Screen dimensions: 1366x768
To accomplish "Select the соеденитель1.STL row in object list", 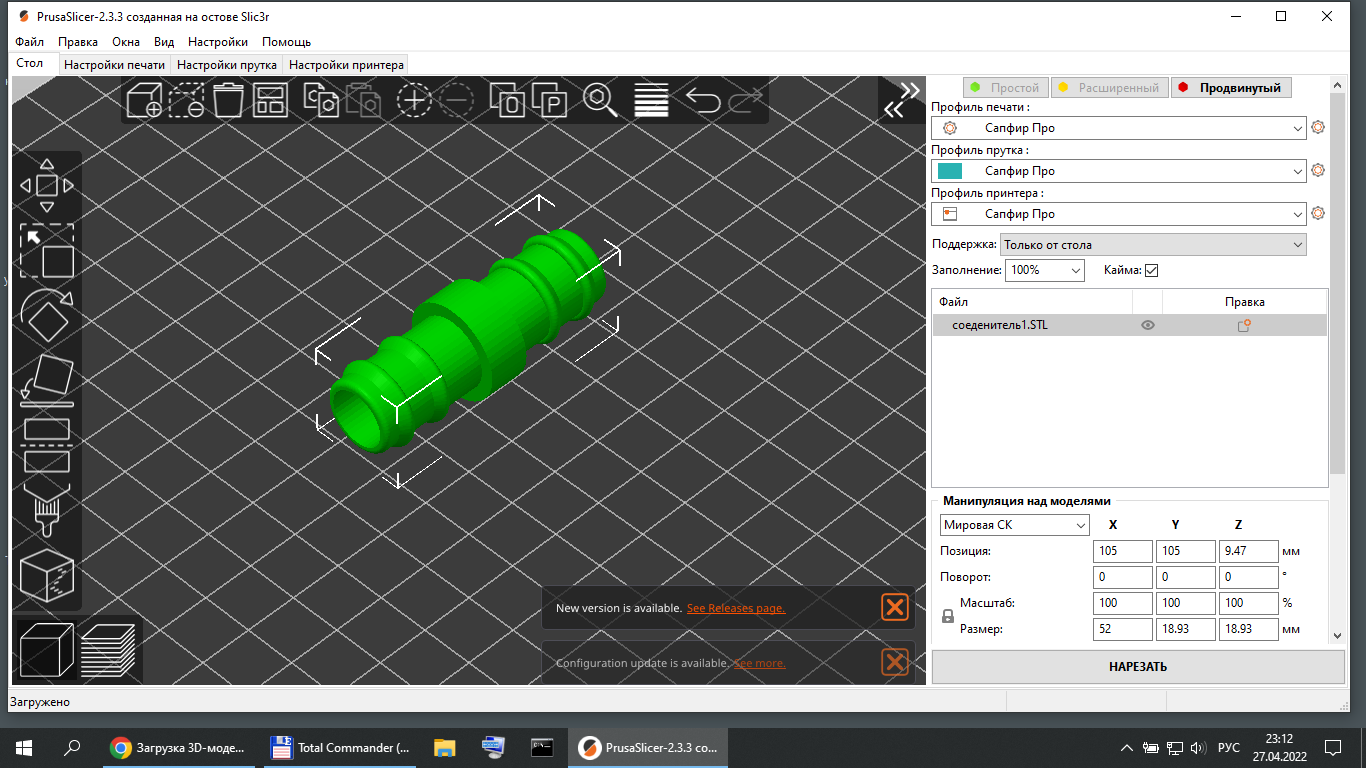I will [1129, 325].
